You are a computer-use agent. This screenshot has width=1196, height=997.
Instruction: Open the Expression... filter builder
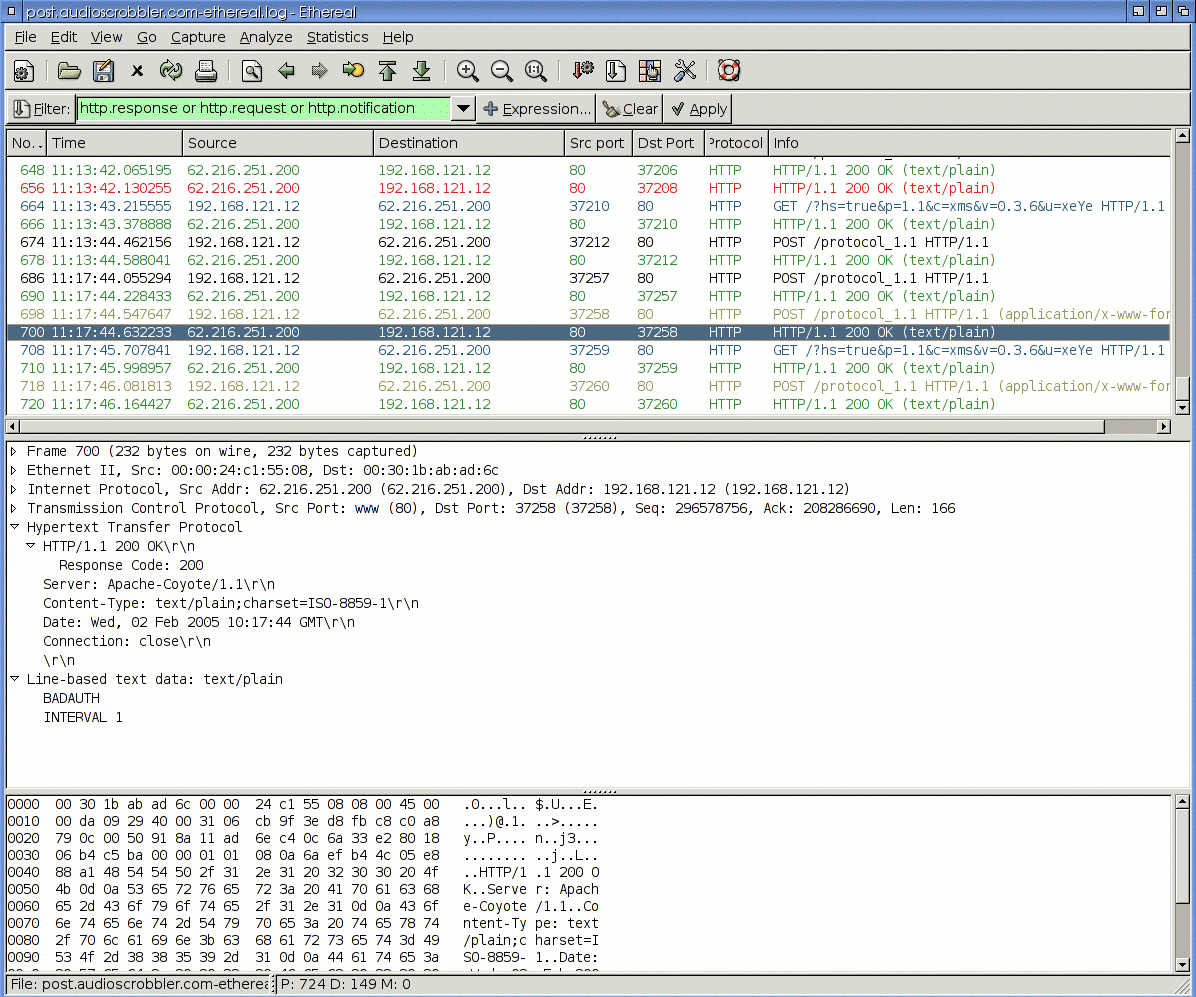(x=537, y=109)
